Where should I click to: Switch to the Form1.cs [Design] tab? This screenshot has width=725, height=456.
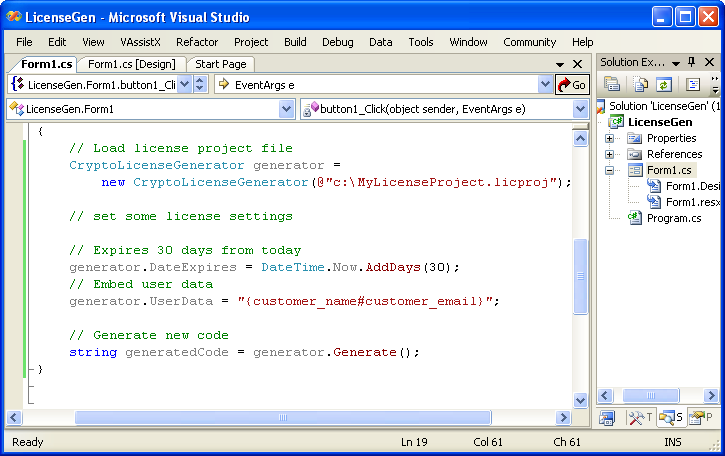pos(130,64)
